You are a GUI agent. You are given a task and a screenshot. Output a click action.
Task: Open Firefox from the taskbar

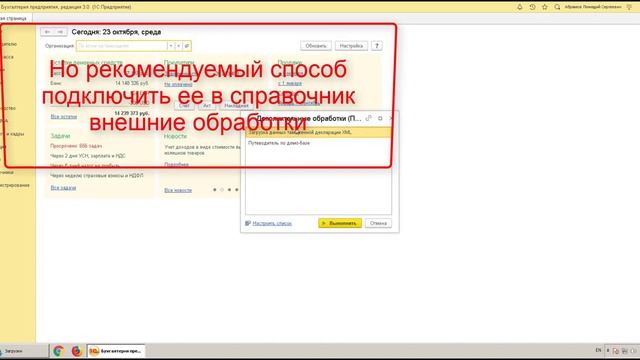pos(76,351)
